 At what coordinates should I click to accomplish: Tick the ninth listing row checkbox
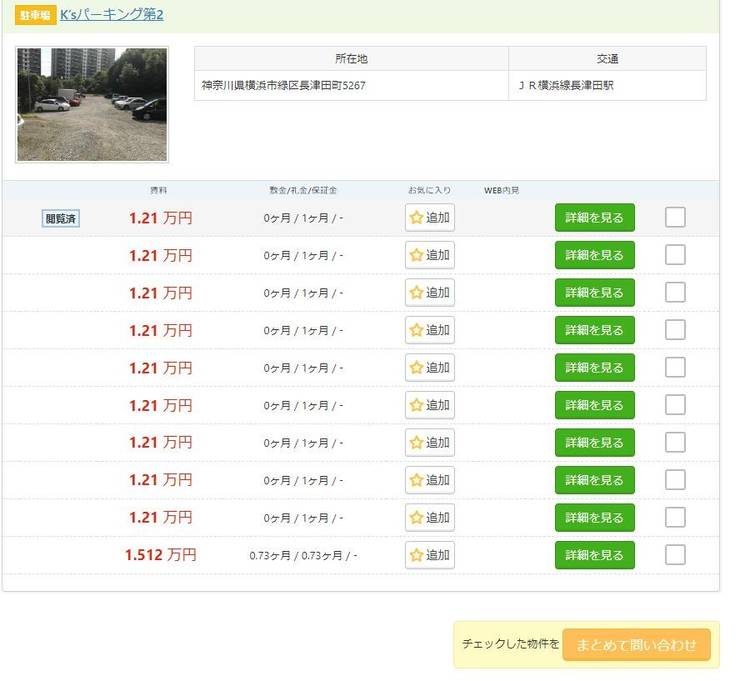[x=675, y=517]
